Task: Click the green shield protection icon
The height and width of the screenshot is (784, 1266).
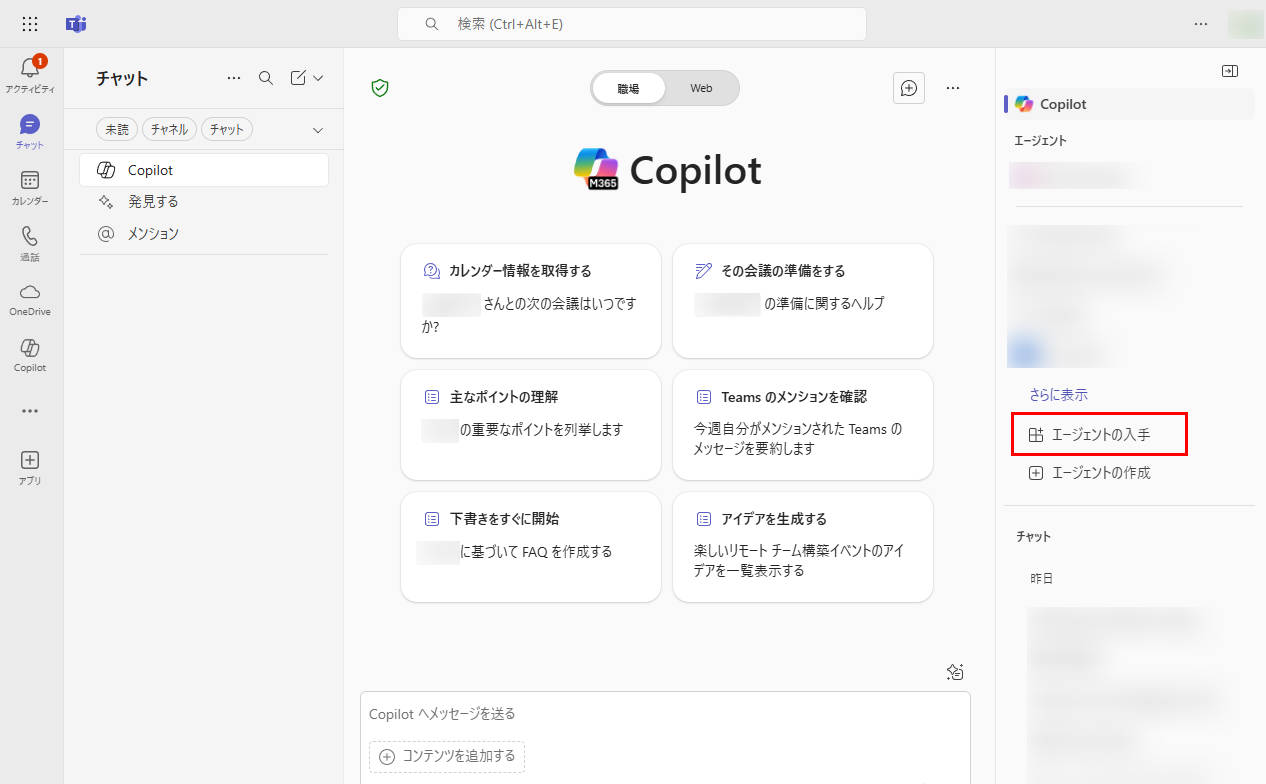Action: 380,88
